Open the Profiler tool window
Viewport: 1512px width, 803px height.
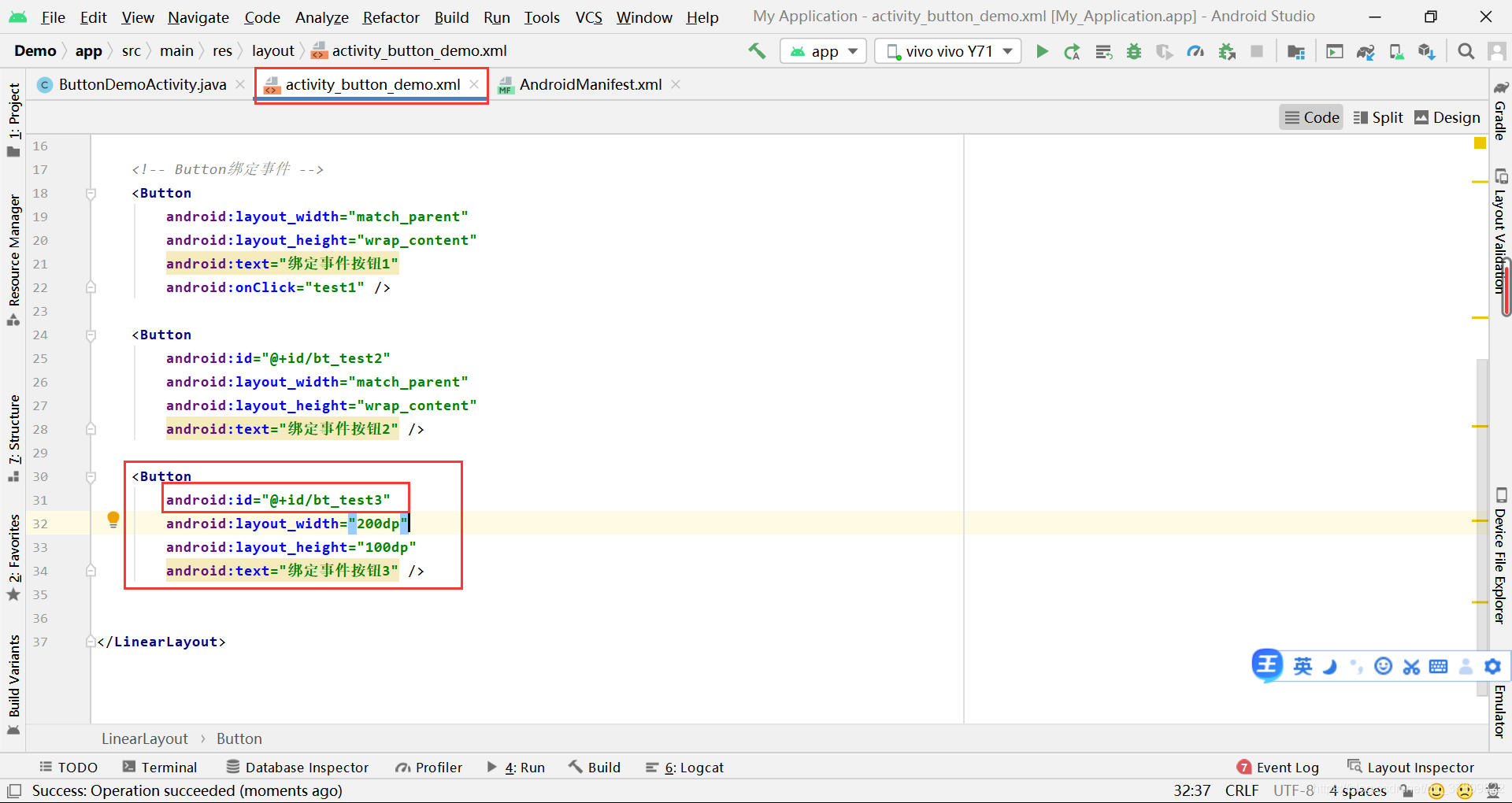(x=429, y=768)
